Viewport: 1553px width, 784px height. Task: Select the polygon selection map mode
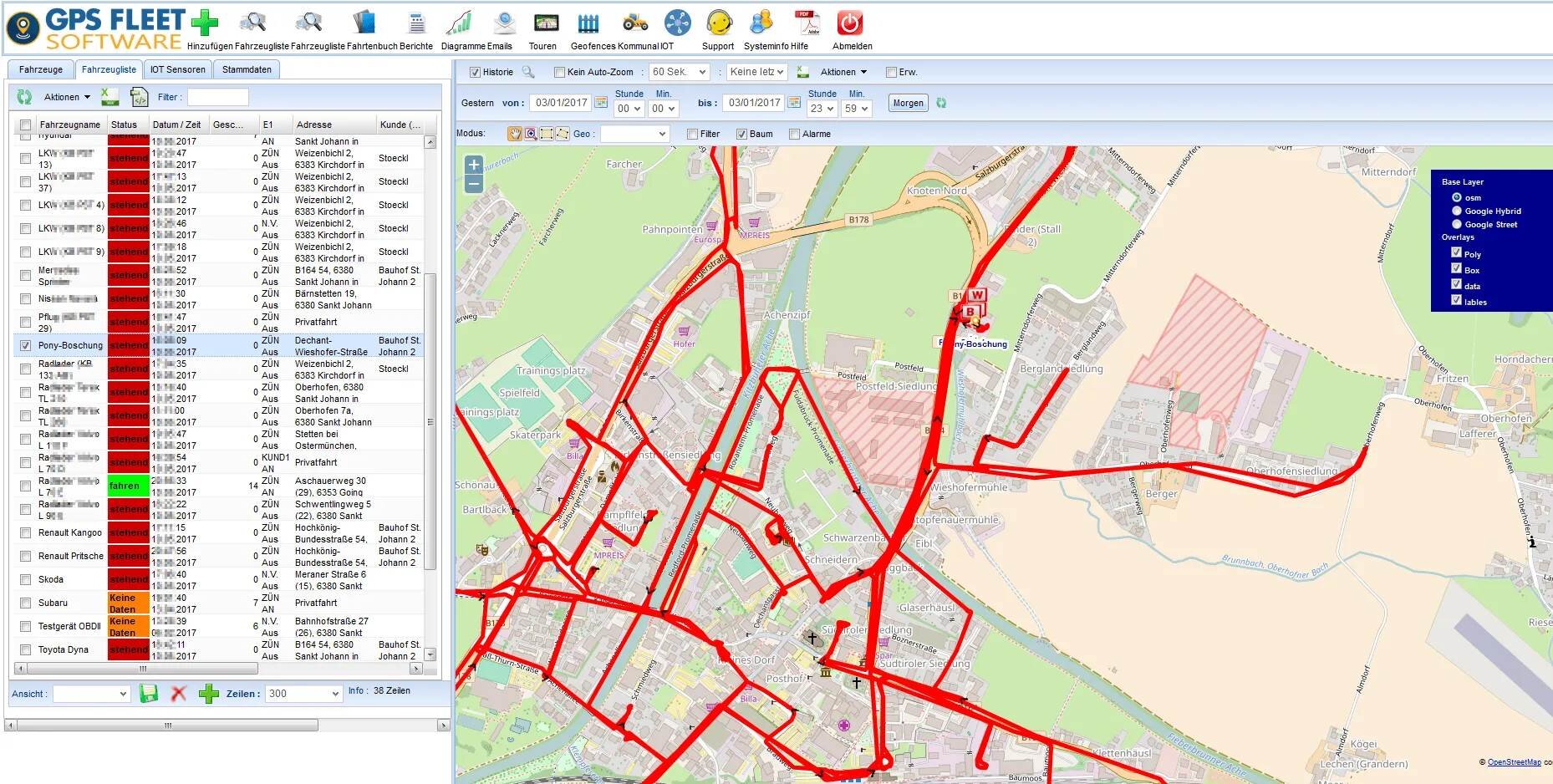tap(563, 134)
